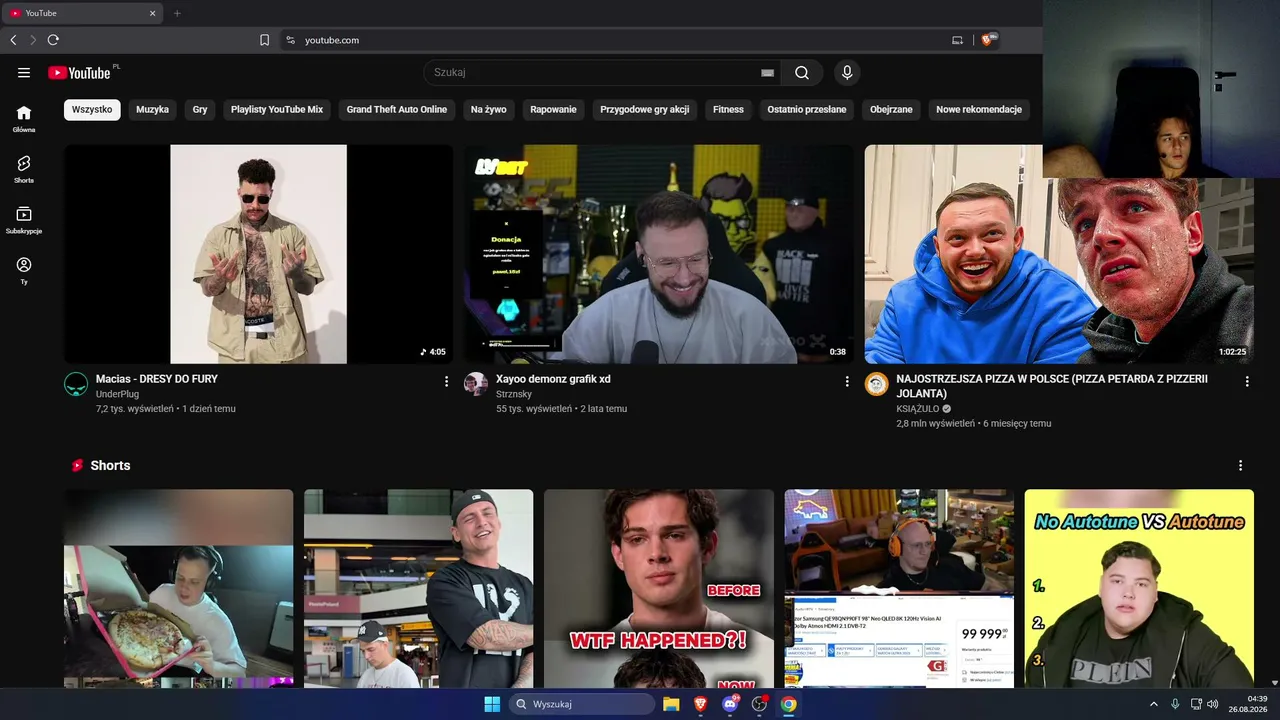
Task: Select the Na żywo filter chip
Action: (x=489, y=109)
